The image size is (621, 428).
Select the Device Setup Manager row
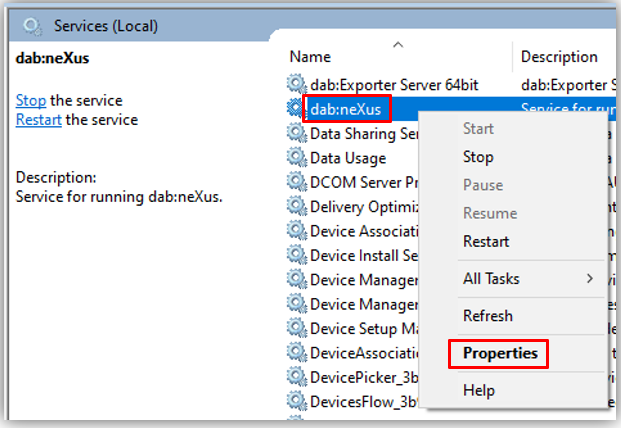point(364,329)
